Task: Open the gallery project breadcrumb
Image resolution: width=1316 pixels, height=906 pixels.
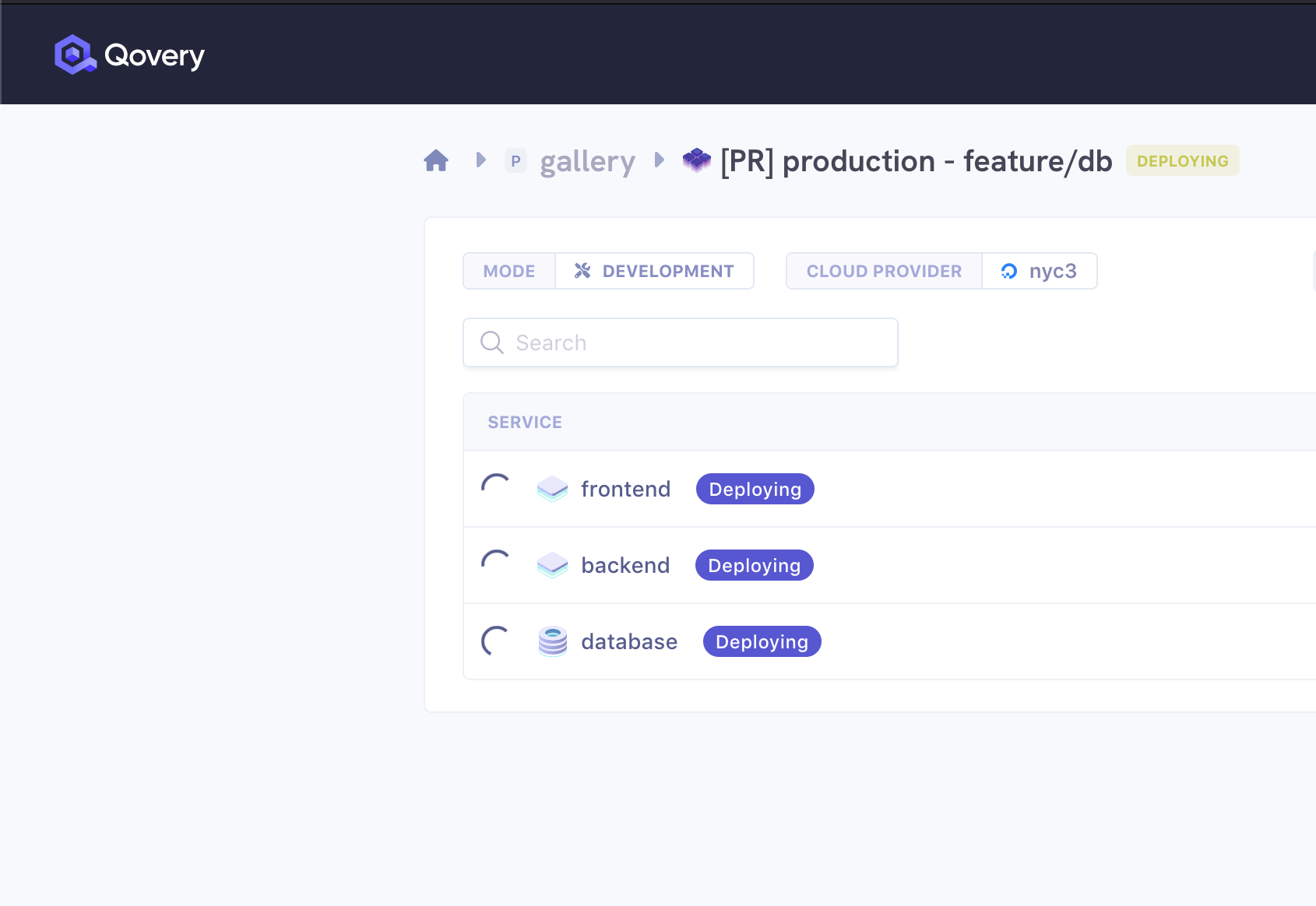Action: coord(587,162)
